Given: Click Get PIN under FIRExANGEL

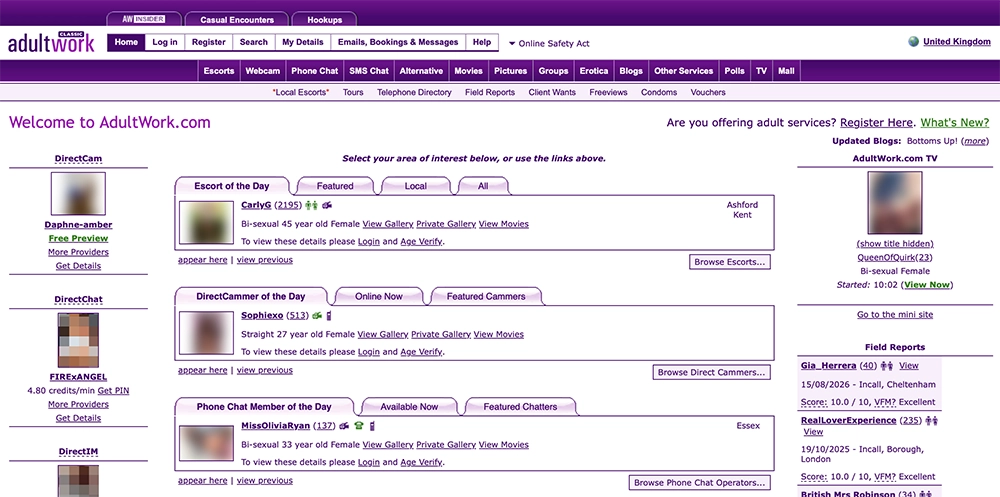Looking at the screenshot, I should point(114,390).
